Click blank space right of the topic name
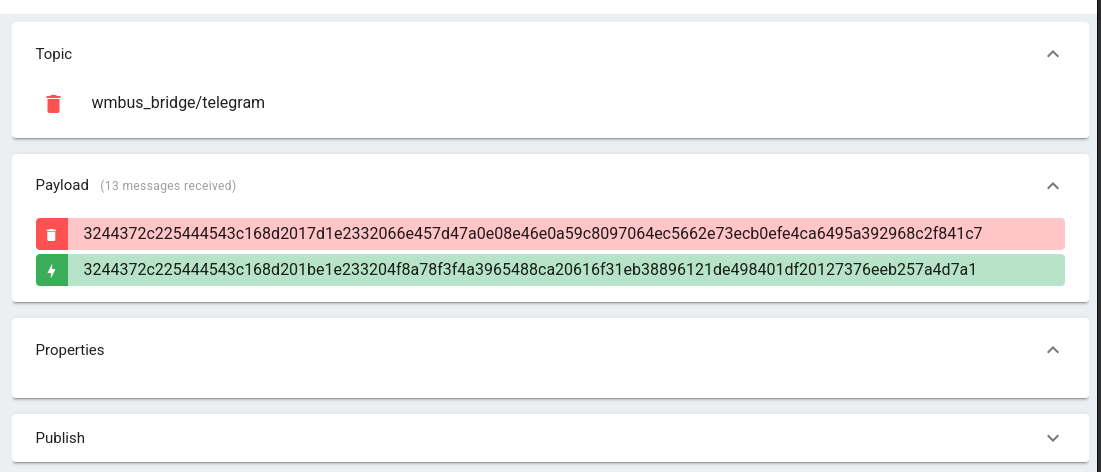The width and height of the screenshot is (1101, 472). click(650, 103)
